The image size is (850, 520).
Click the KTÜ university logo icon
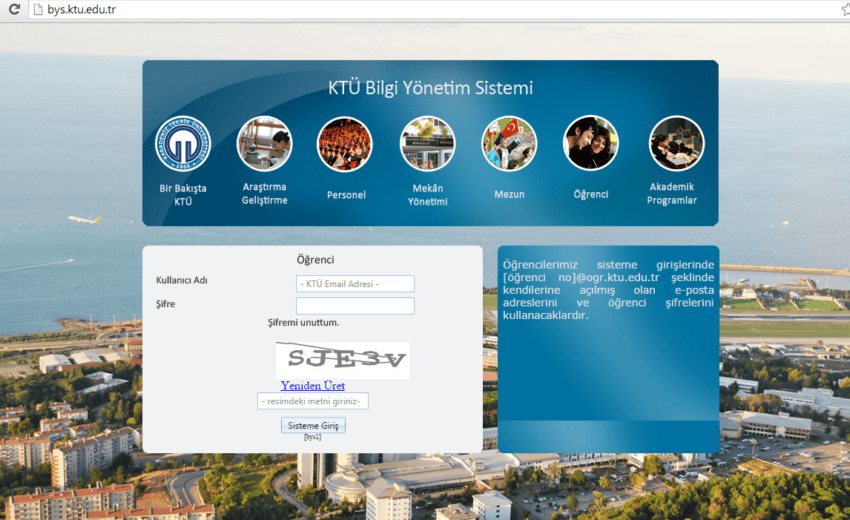[x=183, y=144]
